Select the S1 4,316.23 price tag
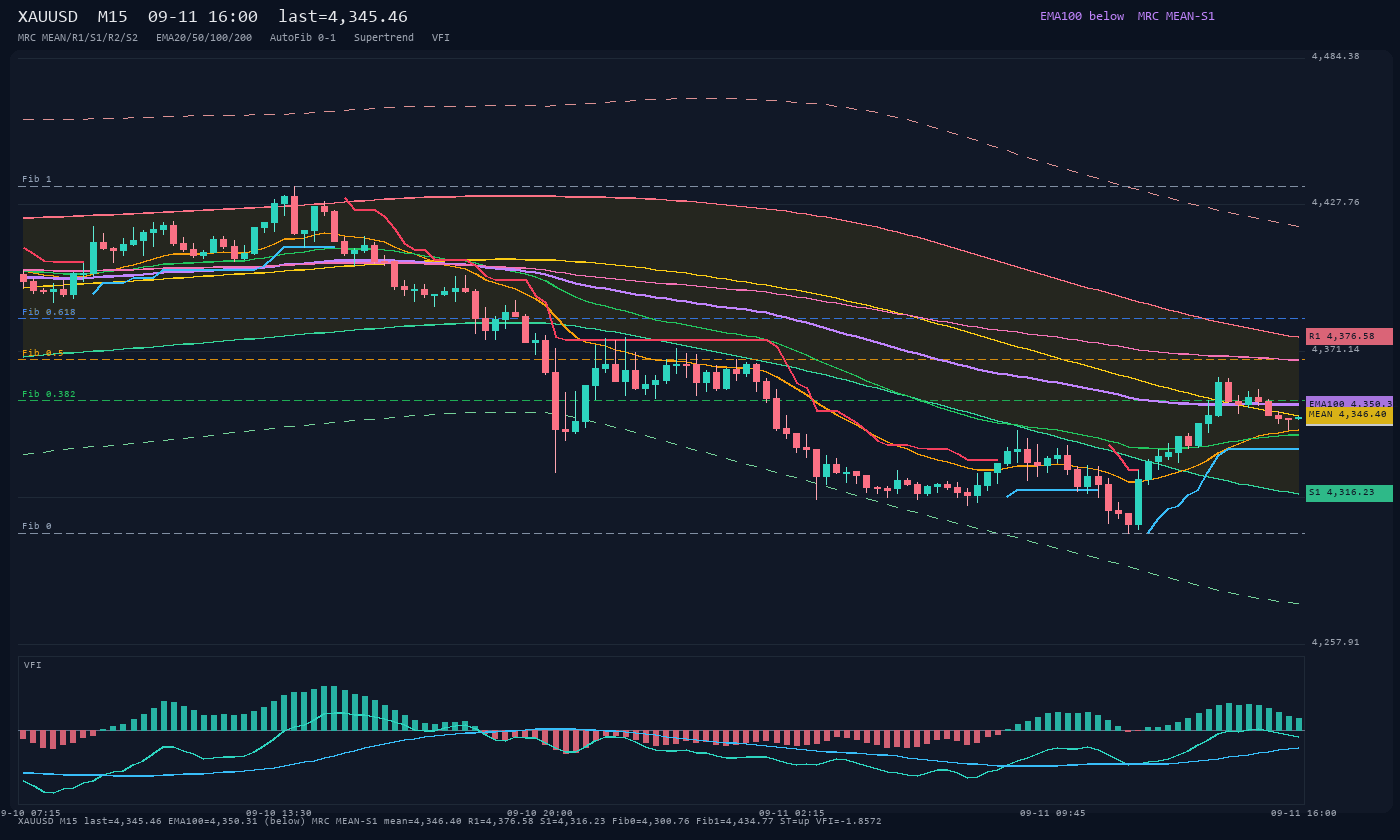The height and width of the screenshot is (840, 1400). 1349,493
